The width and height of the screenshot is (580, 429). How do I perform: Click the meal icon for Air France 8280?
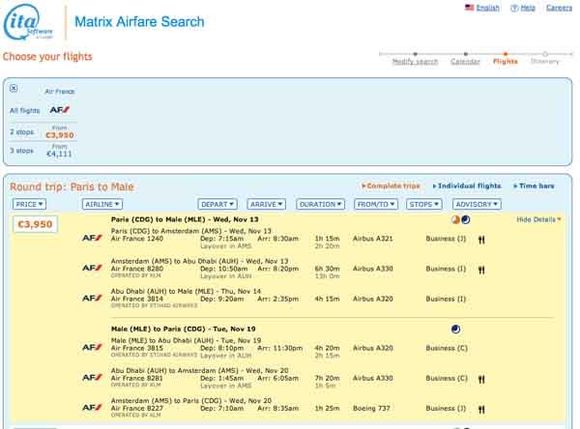click(x=481, y=270)
